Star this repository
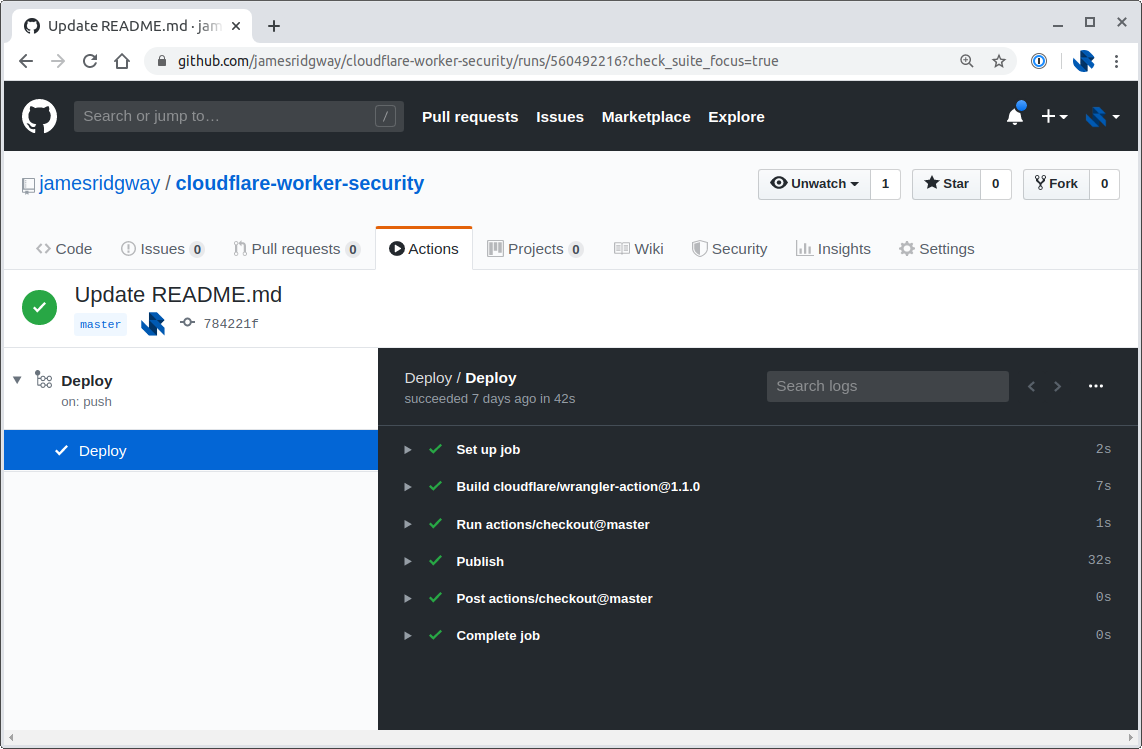 [947, 184]
